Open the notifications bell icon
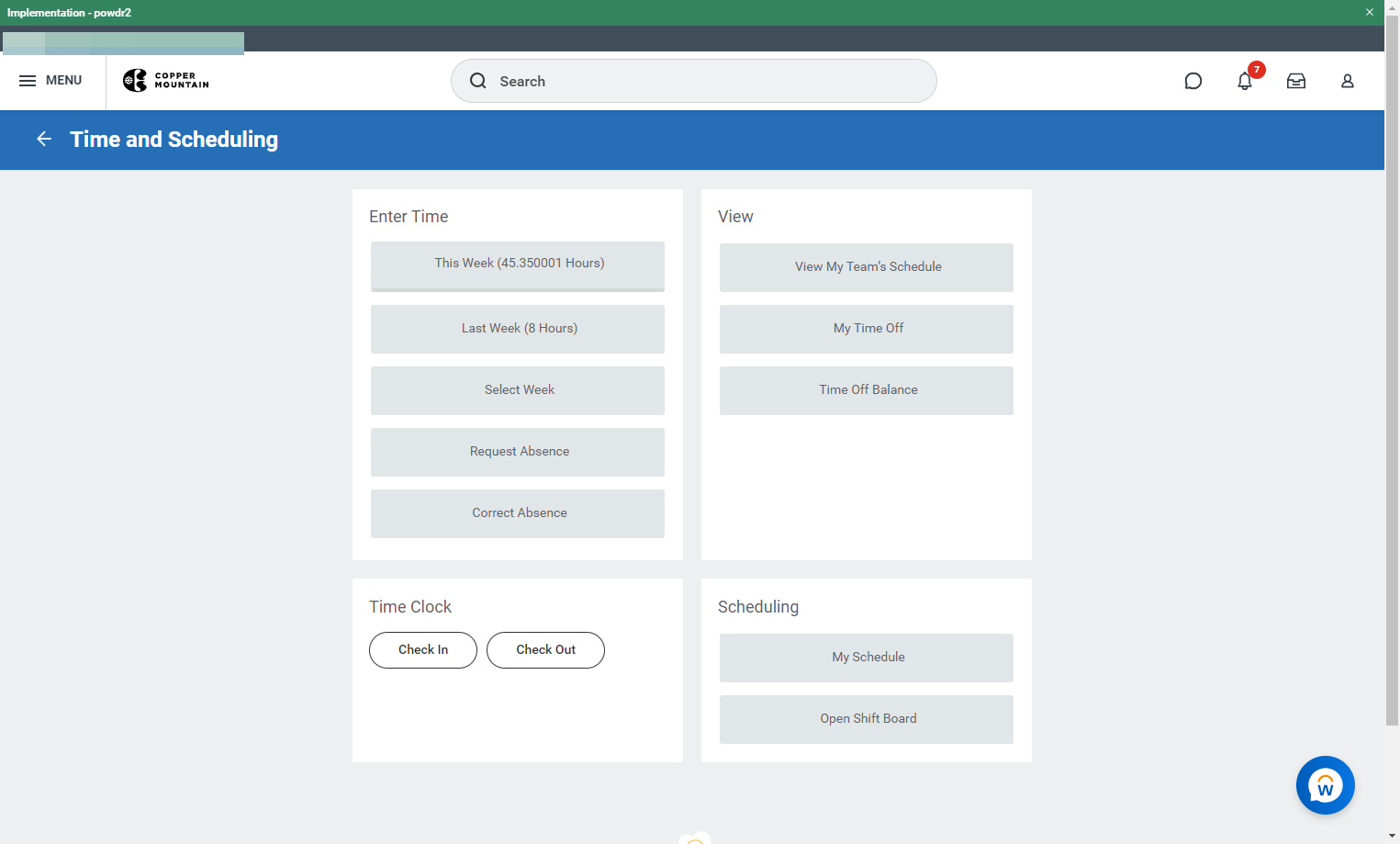The height and width of the screenshot is (844, 1400). pyautogui.click(x=1245, y=81)
